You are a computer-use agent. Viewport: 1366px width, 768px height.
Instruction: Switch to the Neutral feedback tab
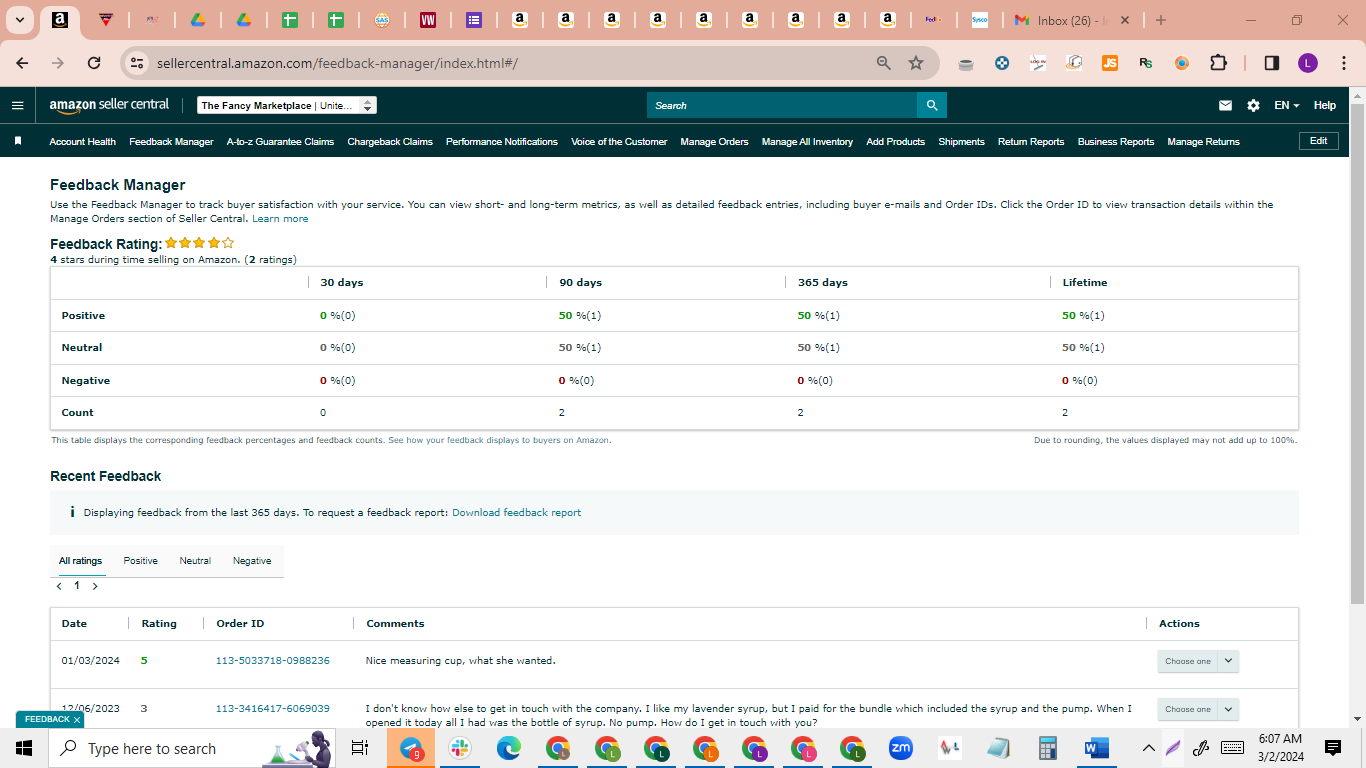(195, 561)
